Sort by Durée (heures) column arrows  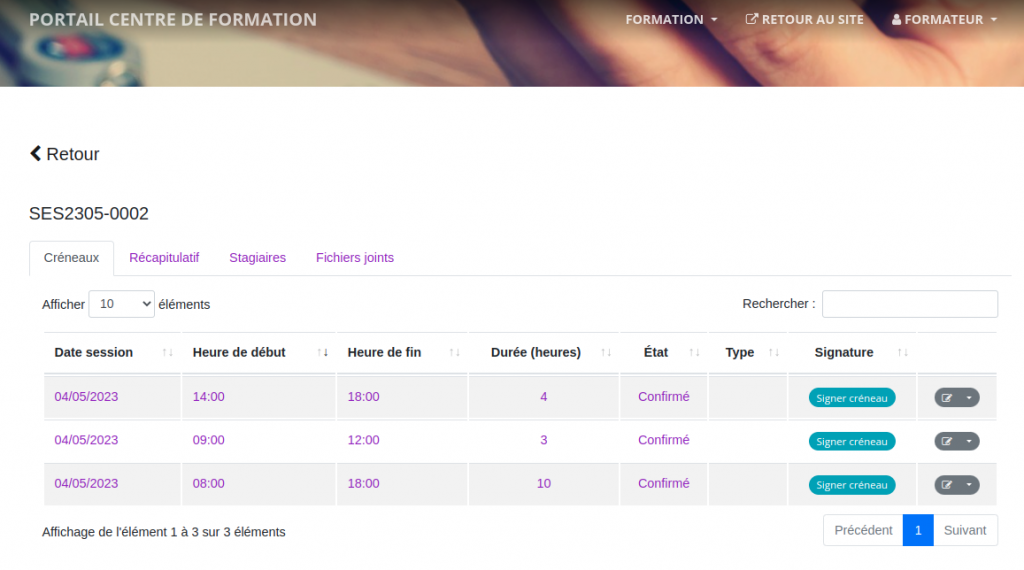606,353
